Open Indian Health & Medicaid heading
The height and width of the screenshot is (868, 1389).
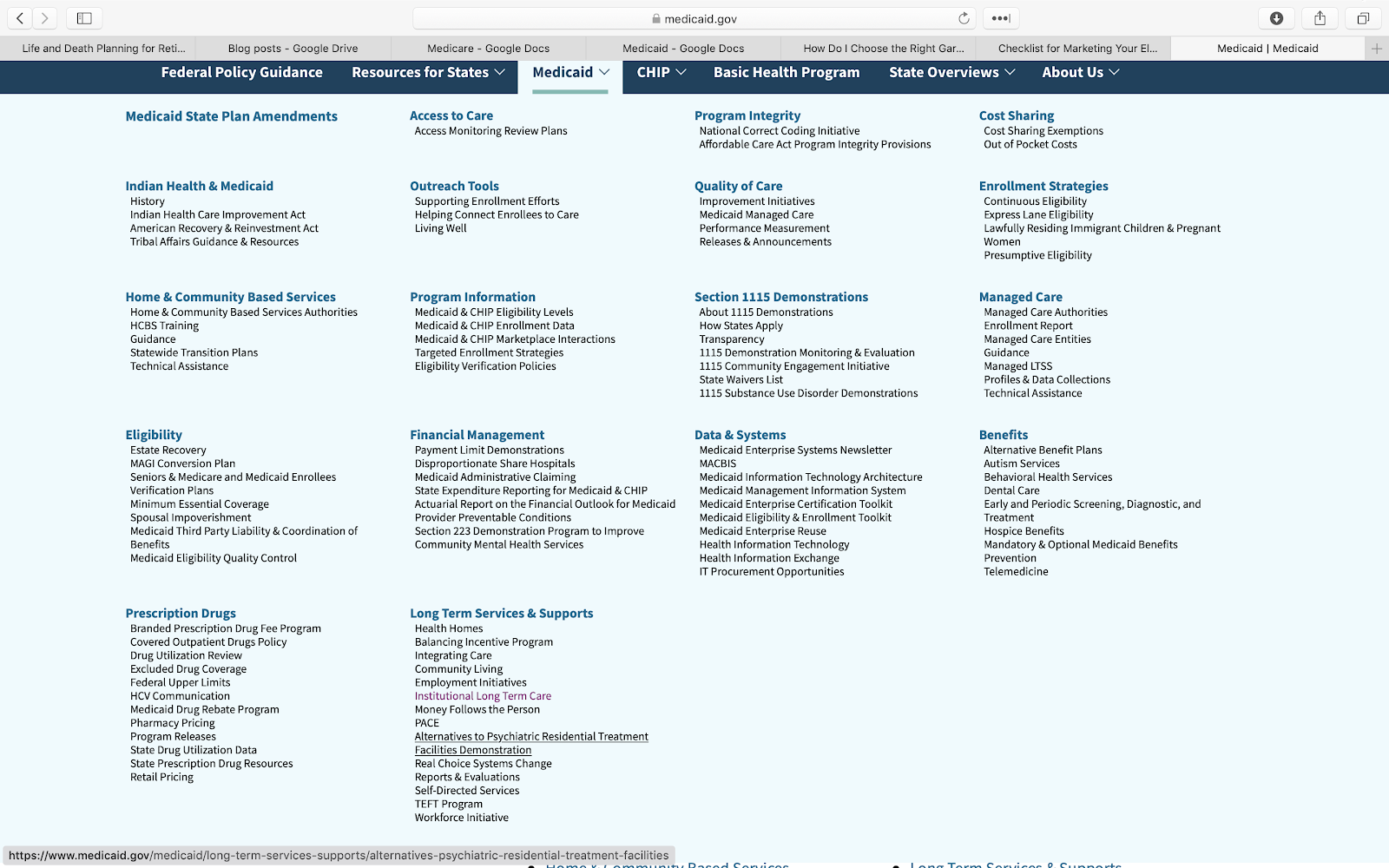tap(200, 186)
